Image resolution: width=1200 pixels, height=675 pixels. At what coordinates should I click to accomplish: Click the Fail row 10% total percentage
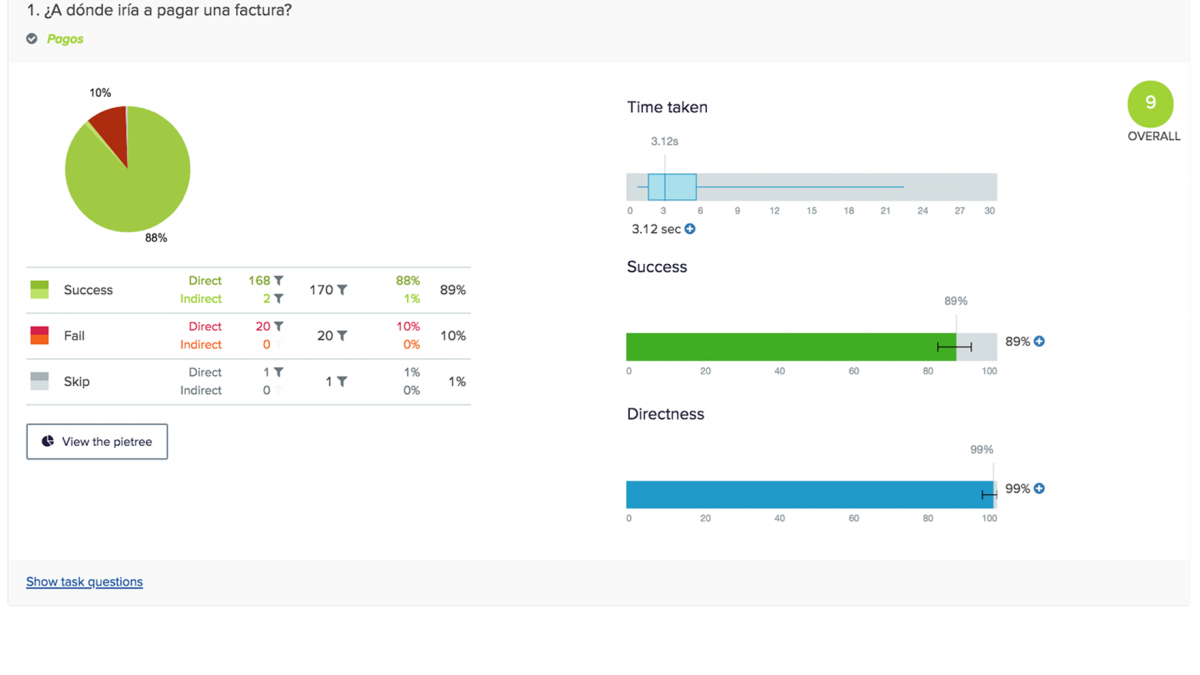pos(453,336)
